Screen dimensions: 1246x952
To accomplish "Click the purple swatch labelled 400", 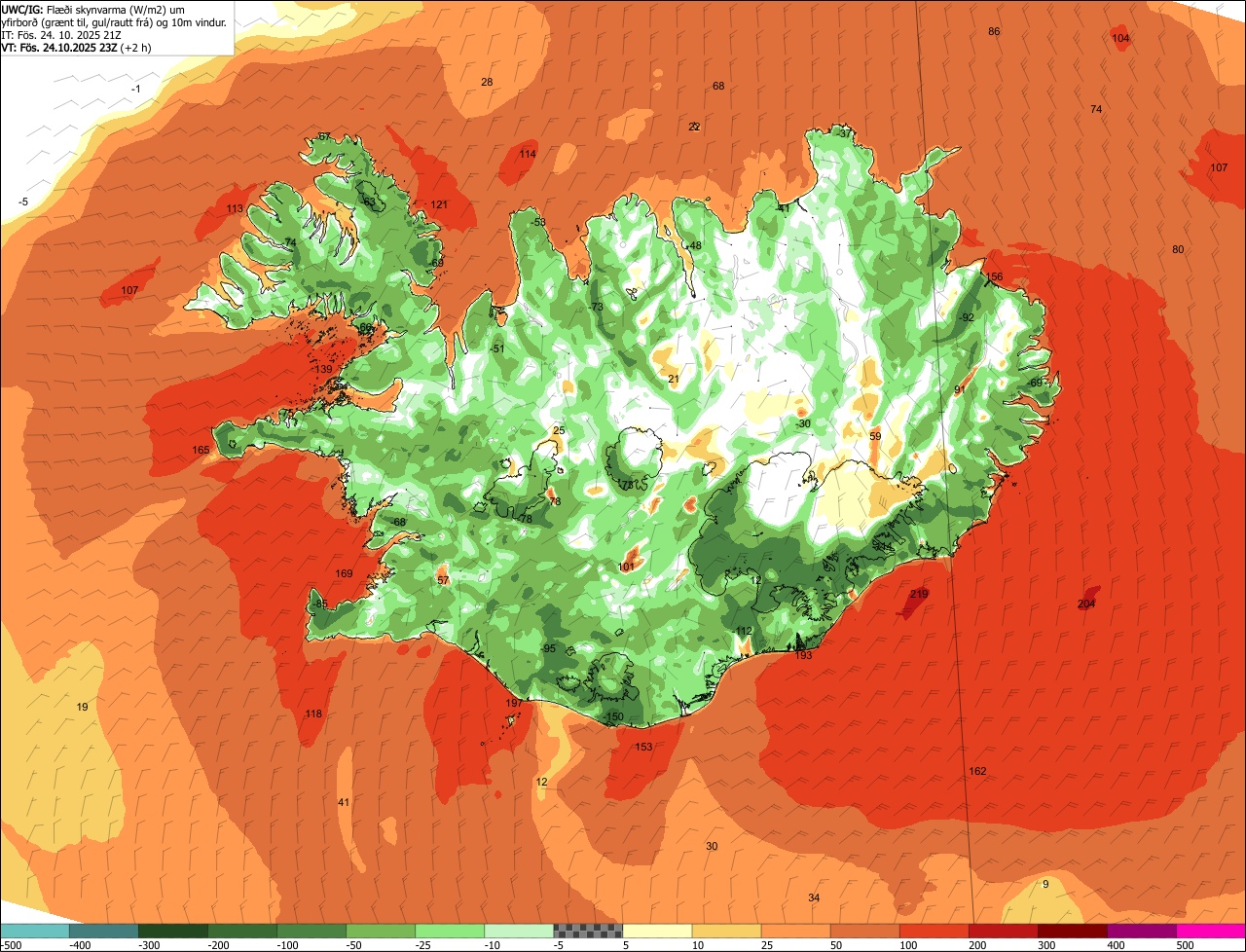I will 1142,932.
